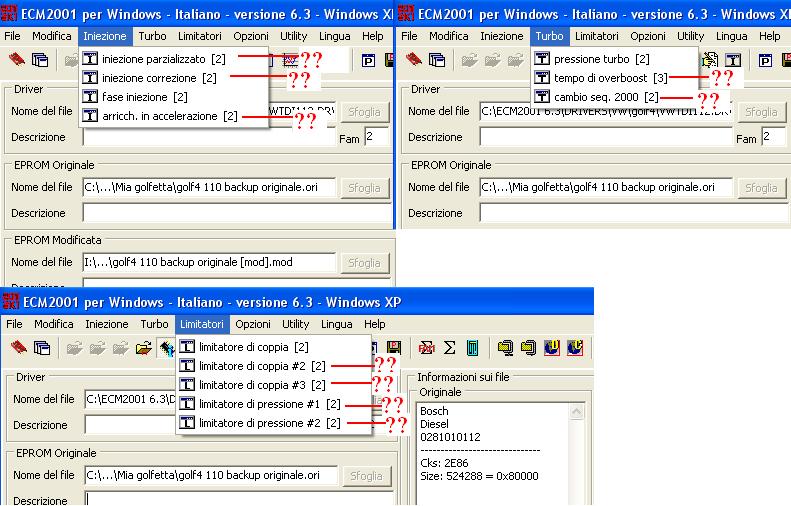Select 'limitatore di coppia #2 [2]' entry
Image resolution: width=791 pixels, height=506 pixels.
tap(274, 366)
